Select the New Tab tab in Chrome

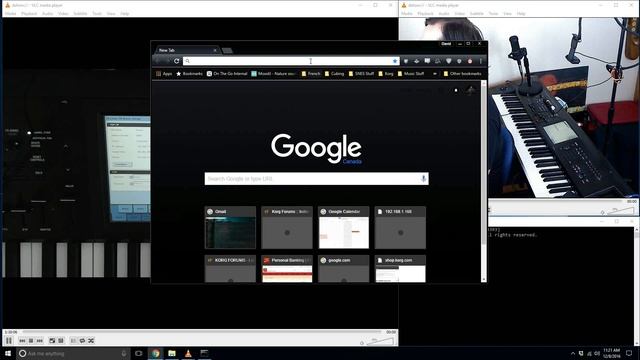click(x=187, y=50)
